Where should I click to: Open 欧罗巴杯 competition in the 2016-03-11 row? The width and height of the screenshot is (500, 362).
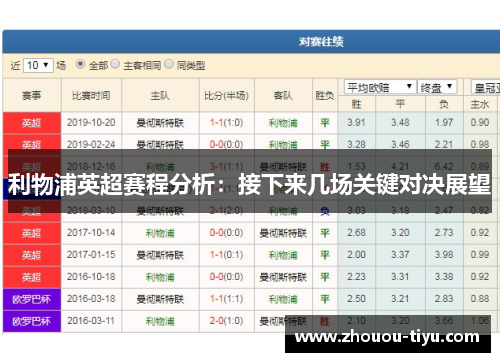(32, 321)
